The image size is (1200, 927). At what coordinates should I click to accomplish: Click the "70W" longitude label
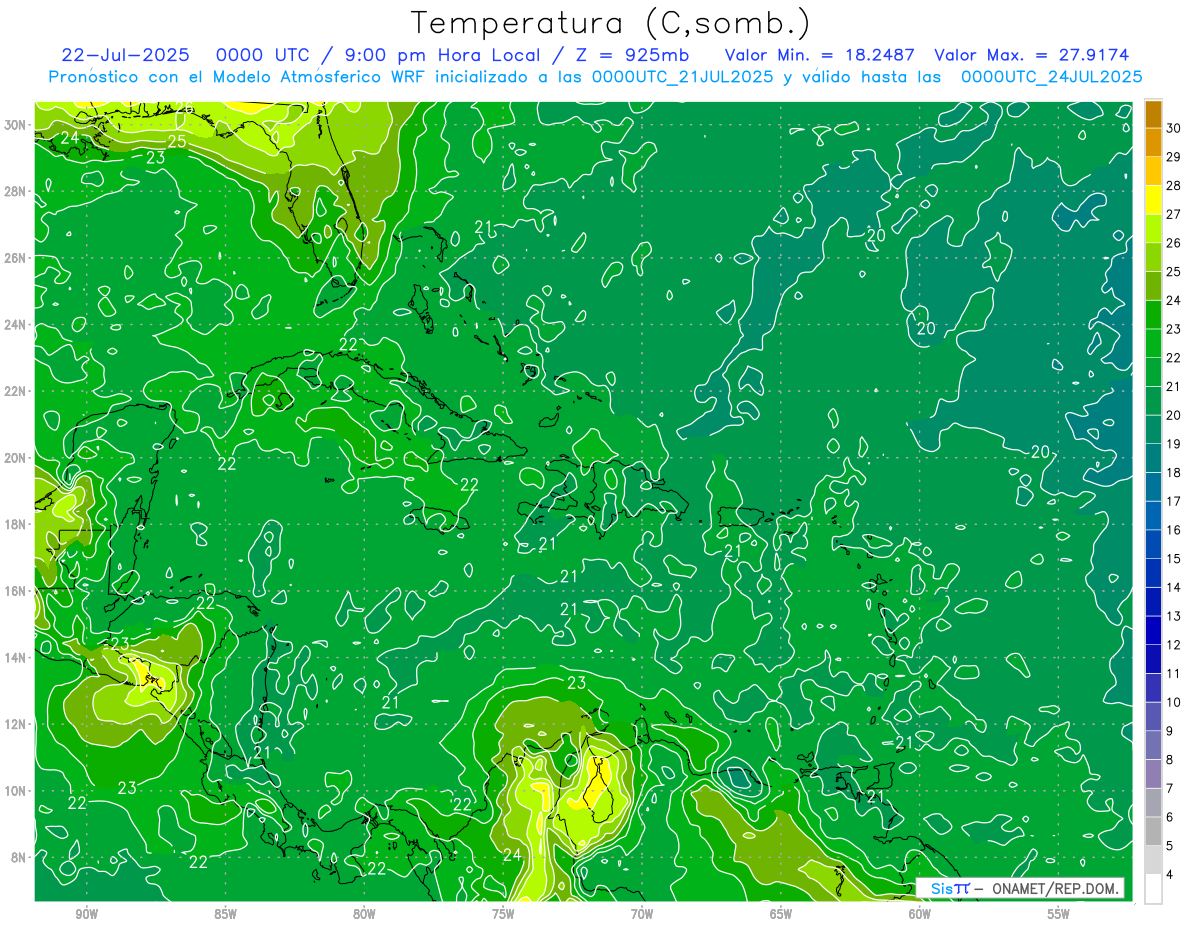642,914
